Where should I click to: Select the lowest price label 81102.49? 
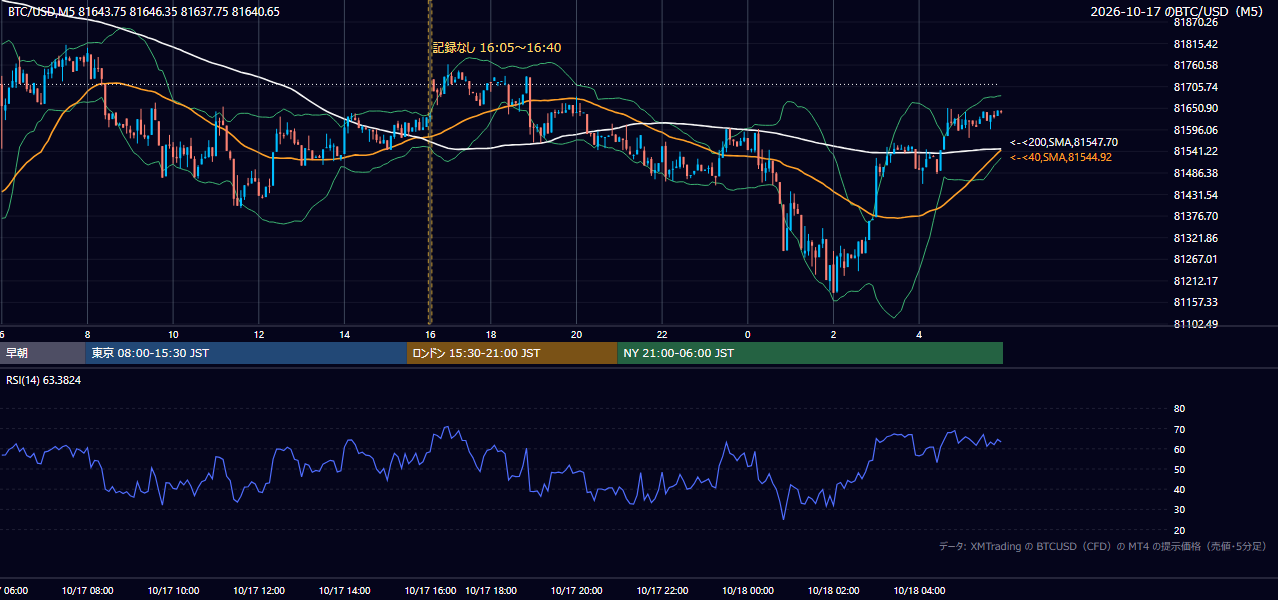pyautogui.click(x=1195, y=324)
